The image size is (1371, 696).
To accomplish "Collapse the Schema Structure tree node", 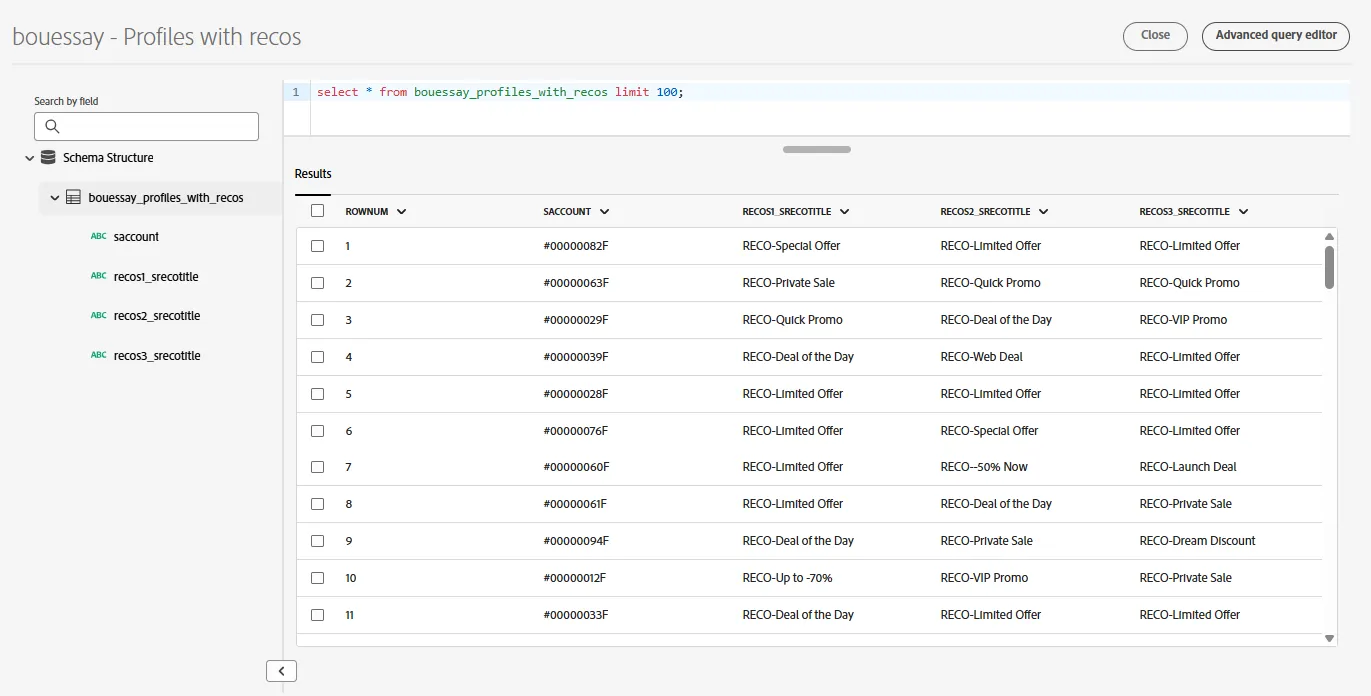I will (30, 158).
